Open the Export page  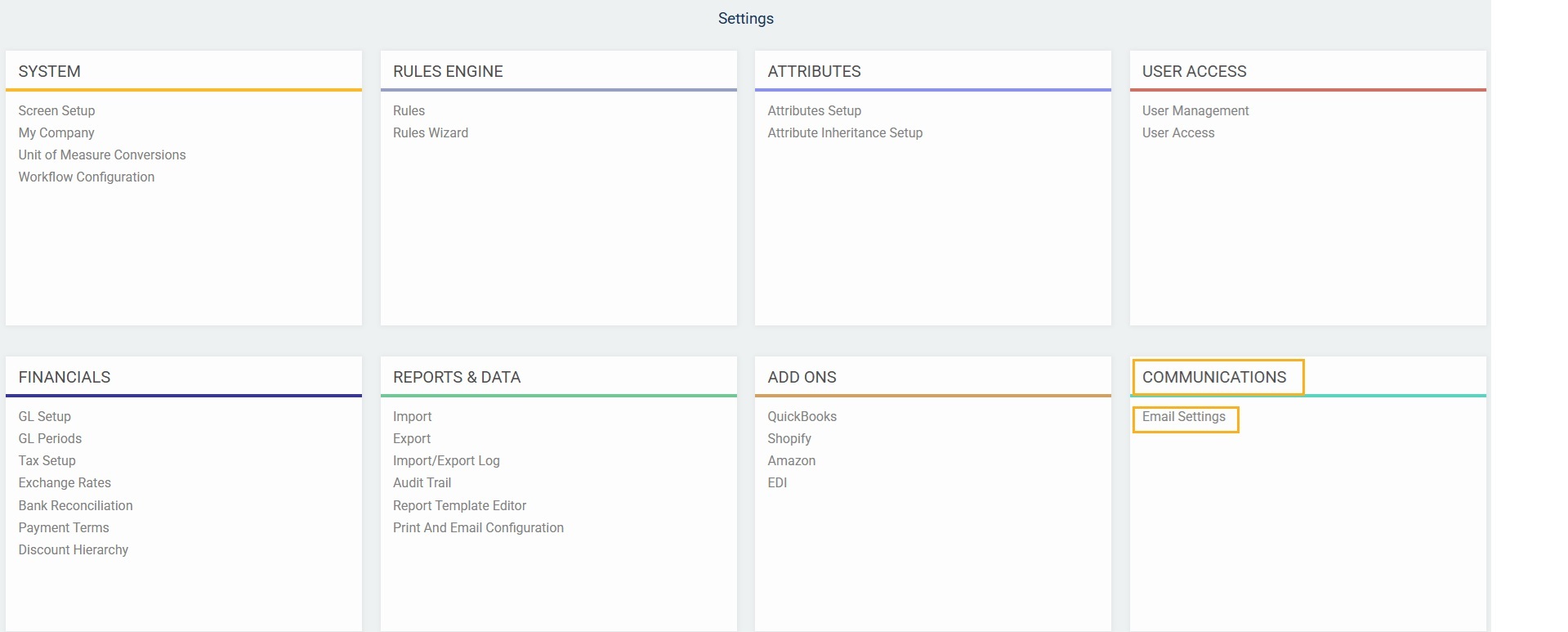tap(412, 438)
